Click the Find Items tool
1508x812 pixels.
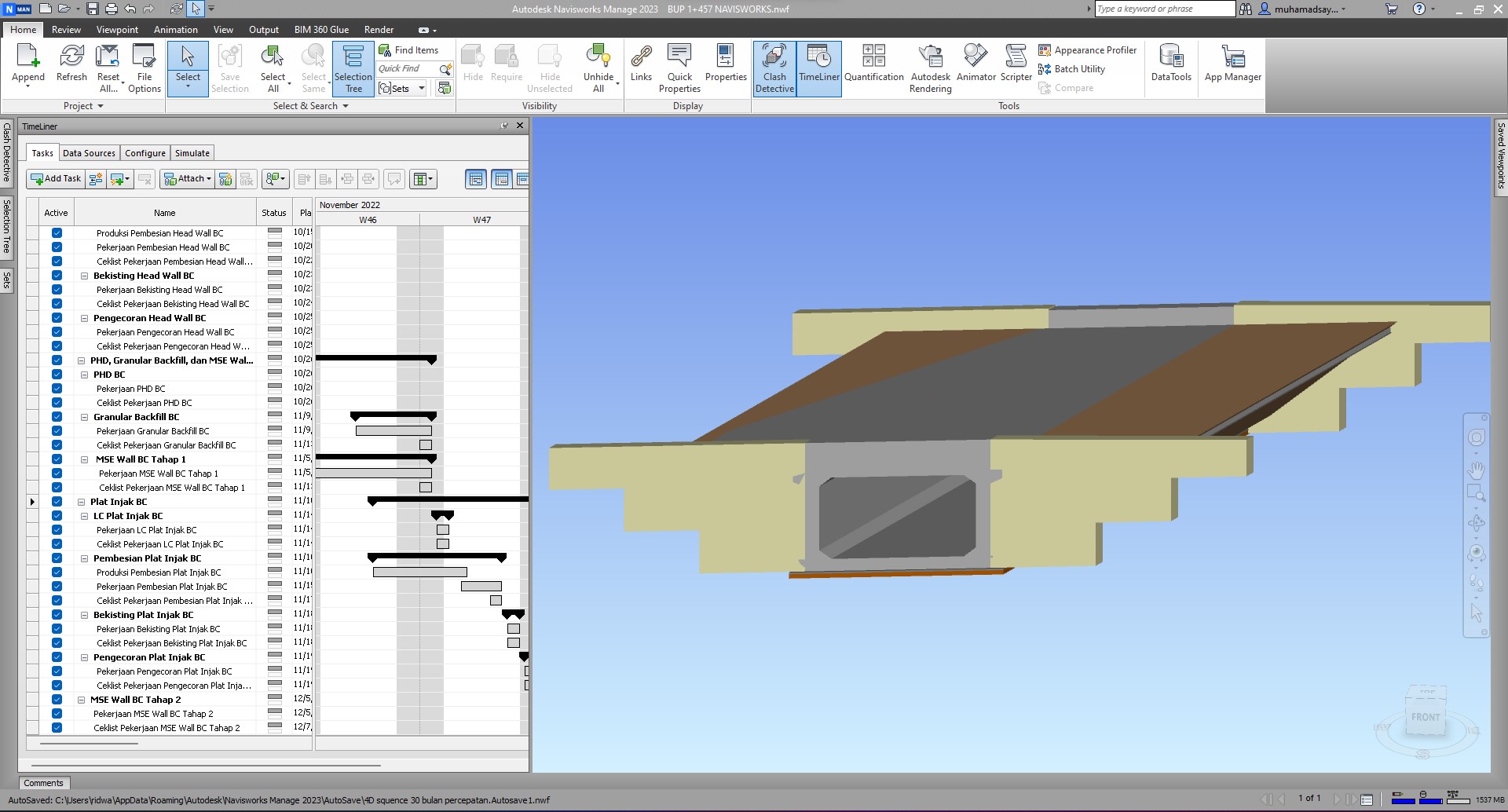tap(408, 50)
